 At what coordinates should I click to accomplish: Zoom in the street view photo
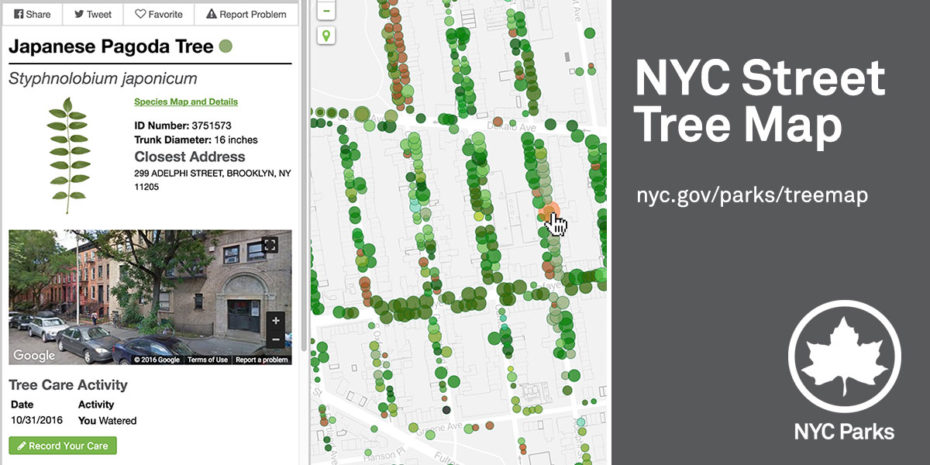275,321
